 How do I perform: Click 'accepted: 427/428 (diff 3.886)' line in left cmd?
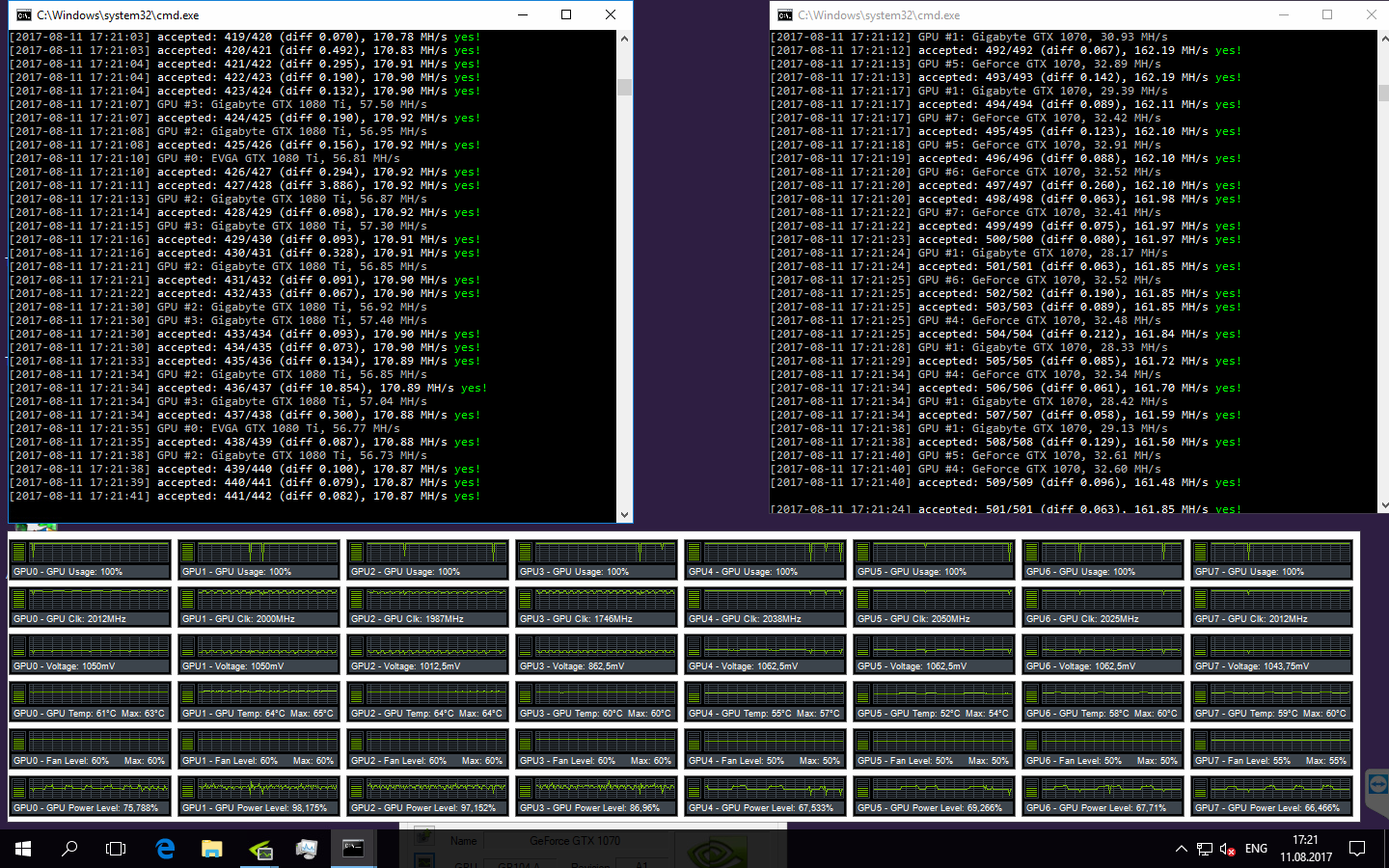[x=244, y=185]
